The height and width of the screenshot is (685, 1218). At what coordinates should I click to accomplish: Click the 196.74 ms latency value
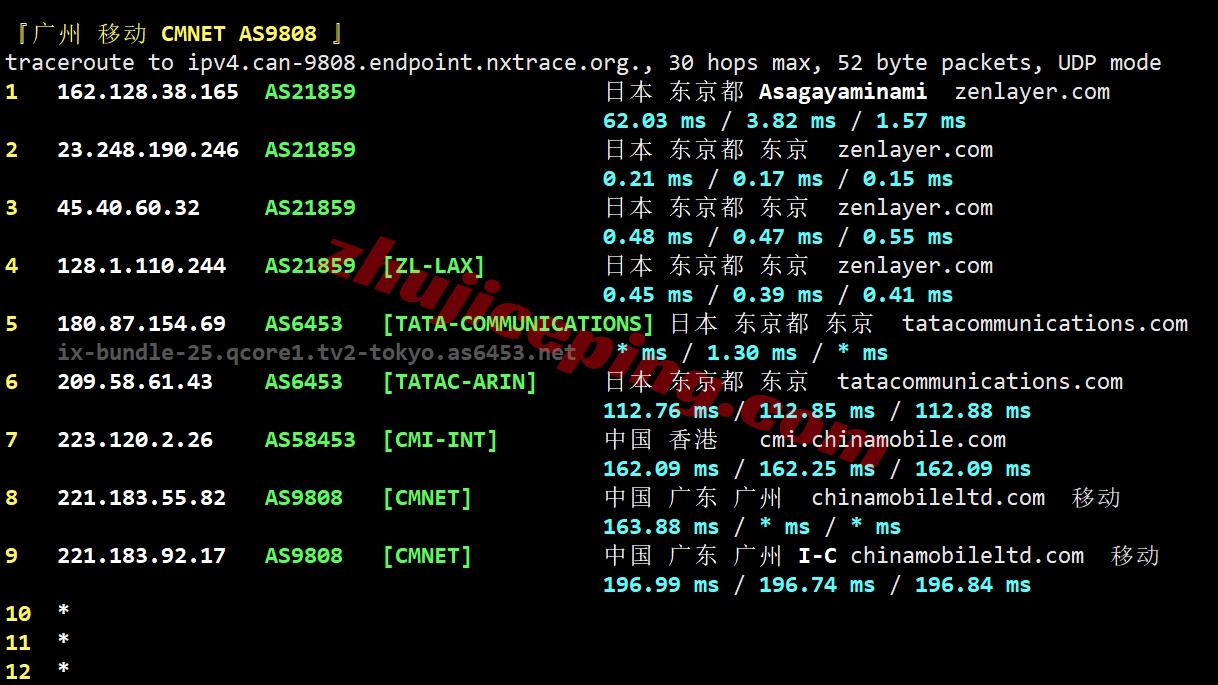817,585
